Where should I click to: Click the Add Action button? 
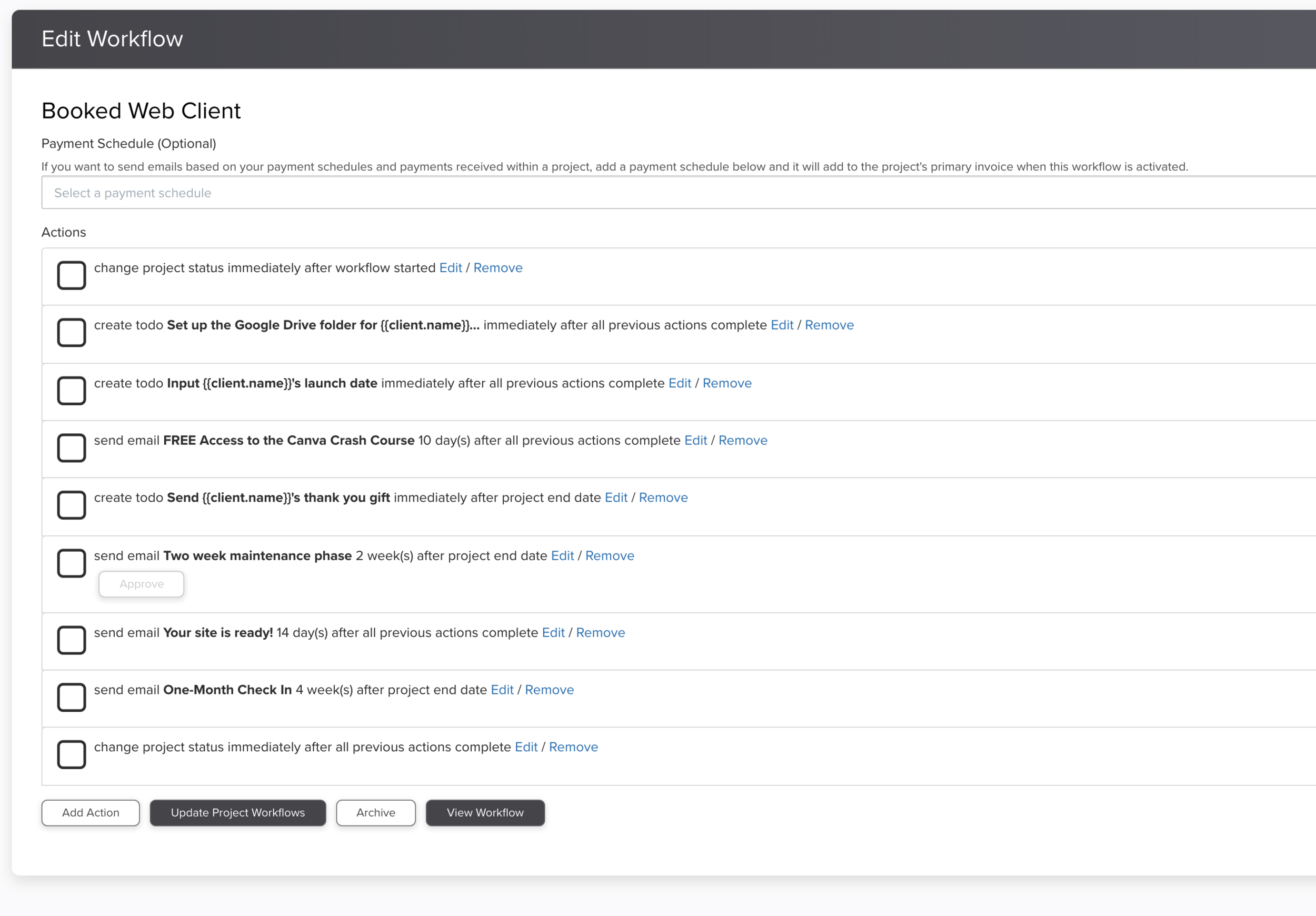point(91,813)
